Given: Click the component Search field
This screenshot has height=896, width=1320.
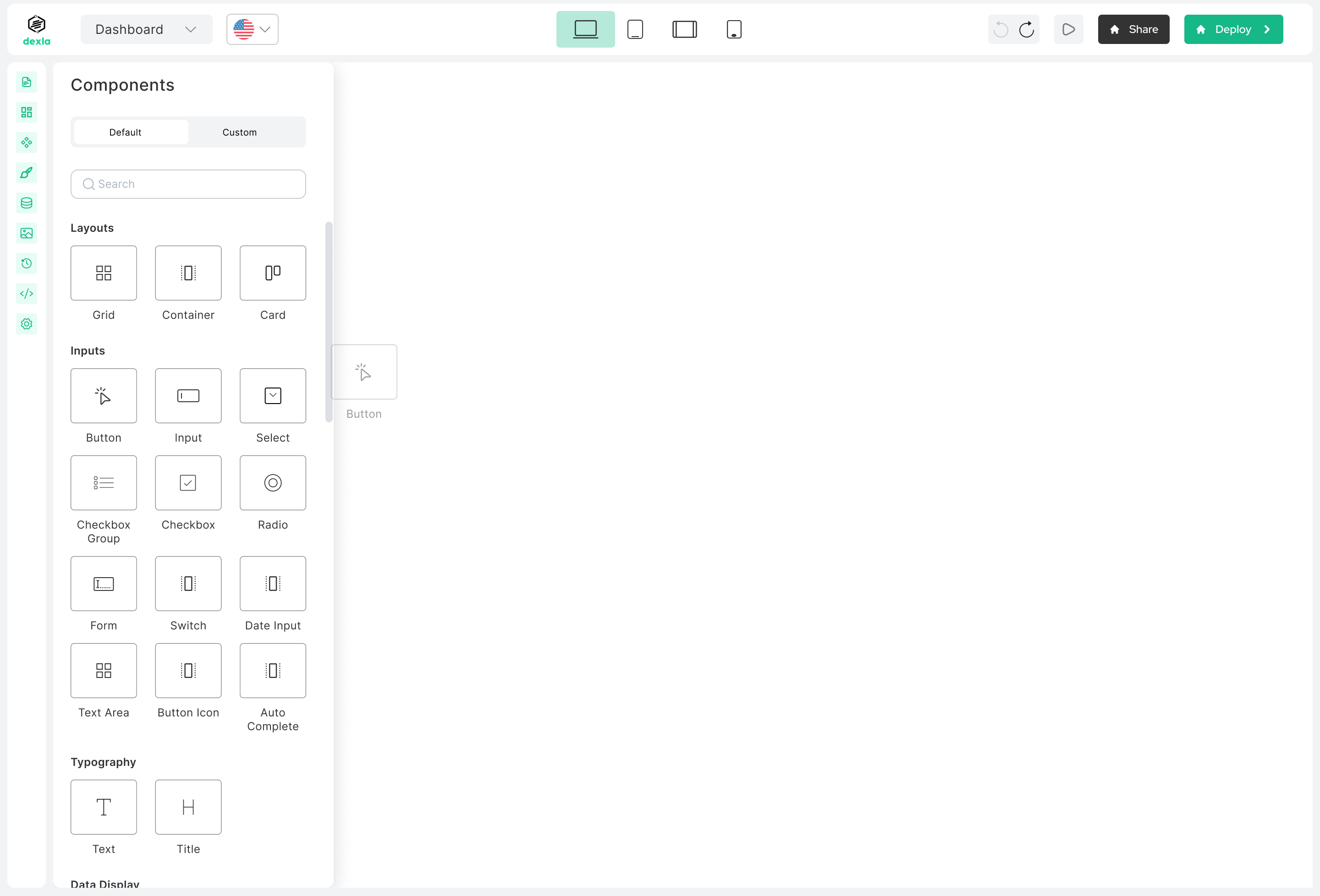Looking at the screenshot, I should [188, 184].
